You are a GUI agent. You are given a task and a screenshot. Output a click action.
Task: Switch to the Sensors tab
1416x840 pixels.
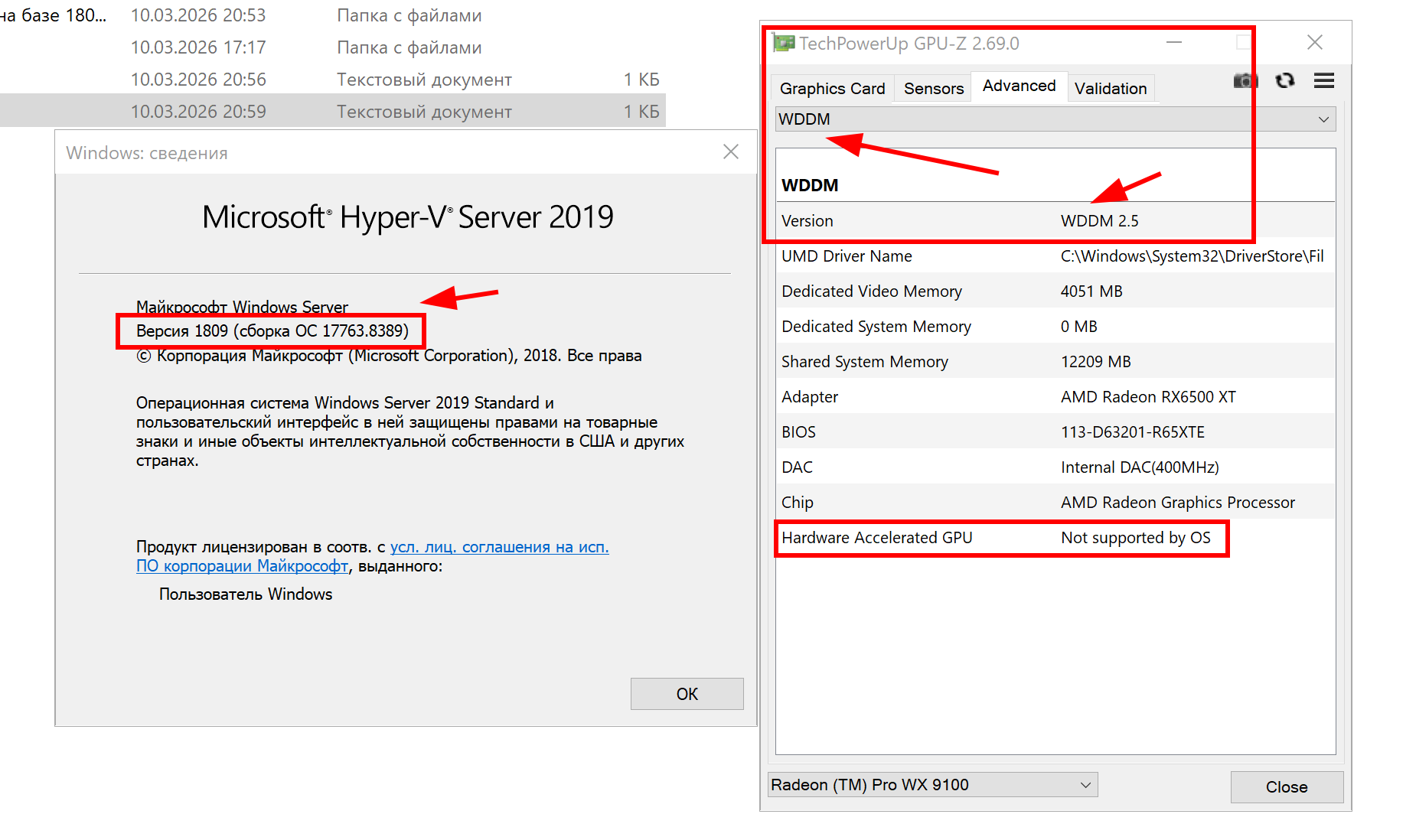(933, 89)
